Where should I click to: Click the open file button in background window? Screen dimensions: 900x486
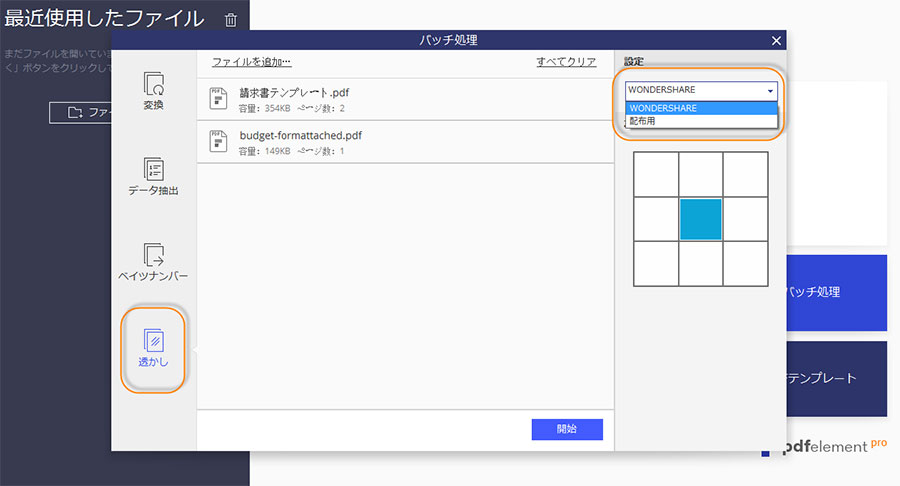point(80,112)
